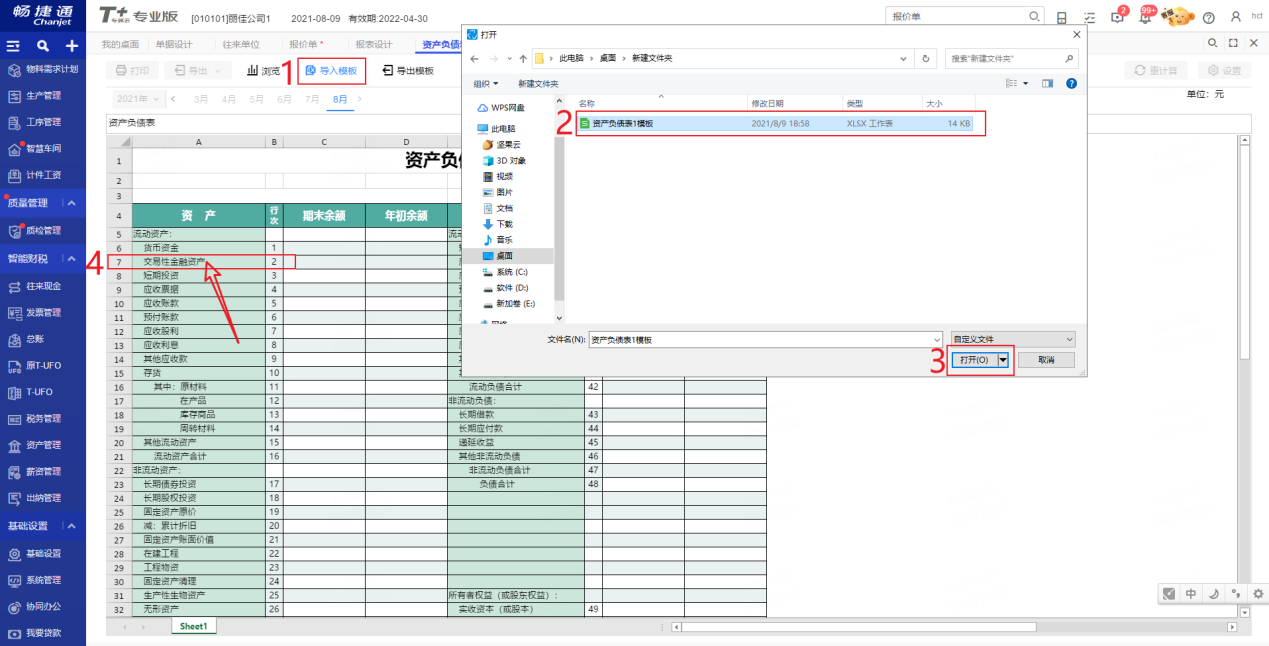Image resolution: width=1269 pixels, height=646 pixels.
Task: Select 系统 (C:) drive in folder tree
Action: click(511, 272)
